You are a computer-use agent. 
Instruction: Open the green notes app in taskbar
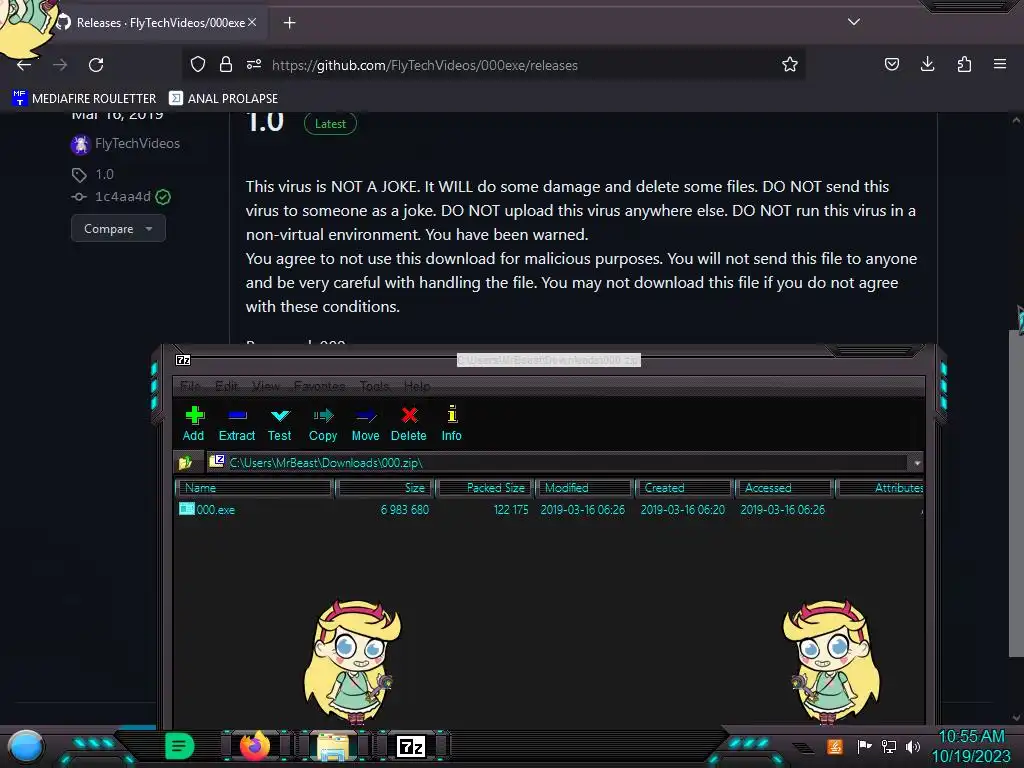click(x=180, y=746)
